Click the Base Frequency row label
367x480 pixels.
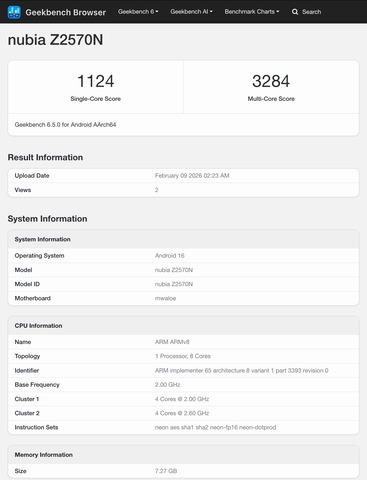point(37,385)
